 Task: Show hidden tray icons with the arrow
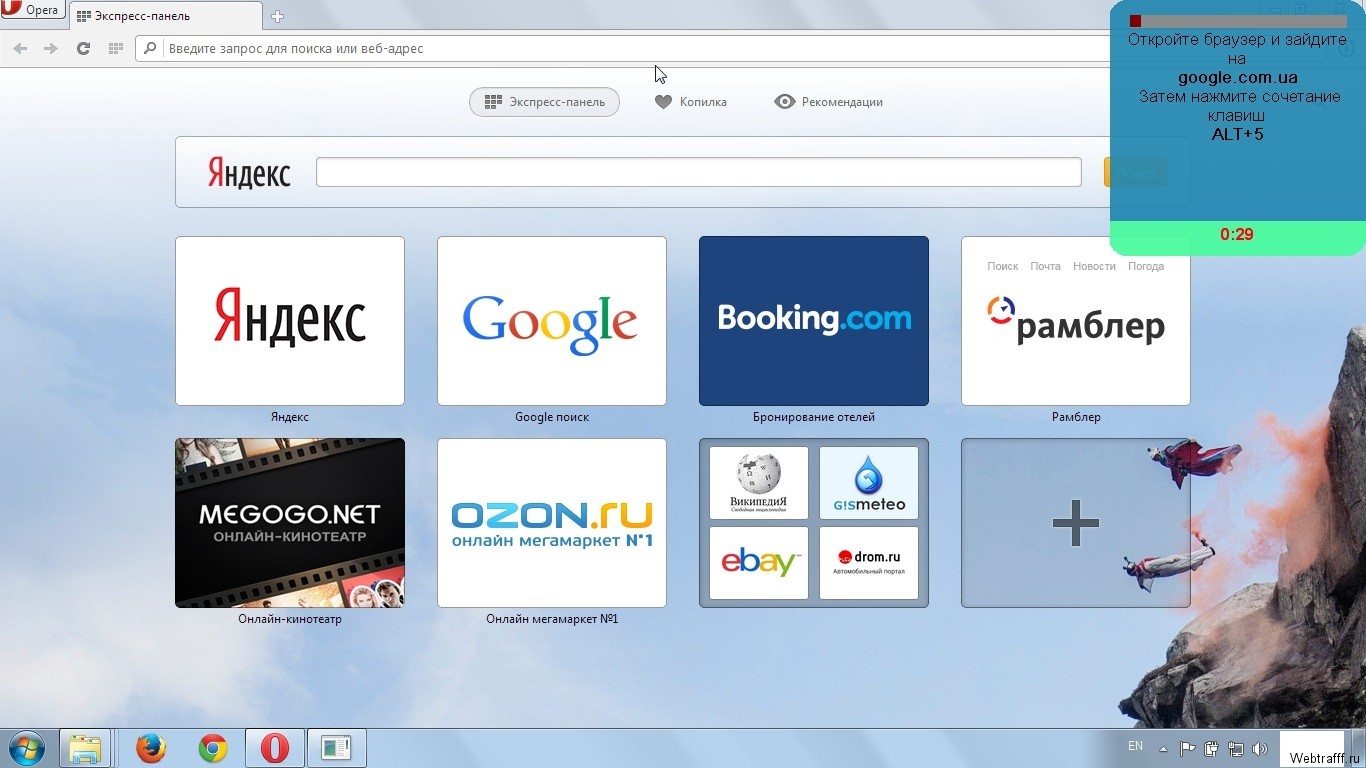1163,748
